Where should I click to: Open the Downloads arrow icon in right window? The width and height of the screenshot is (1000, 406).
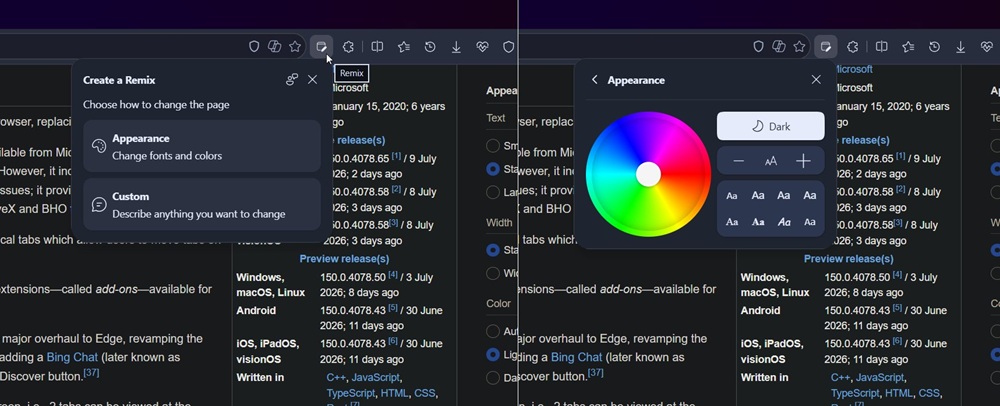tap(960, 47)
